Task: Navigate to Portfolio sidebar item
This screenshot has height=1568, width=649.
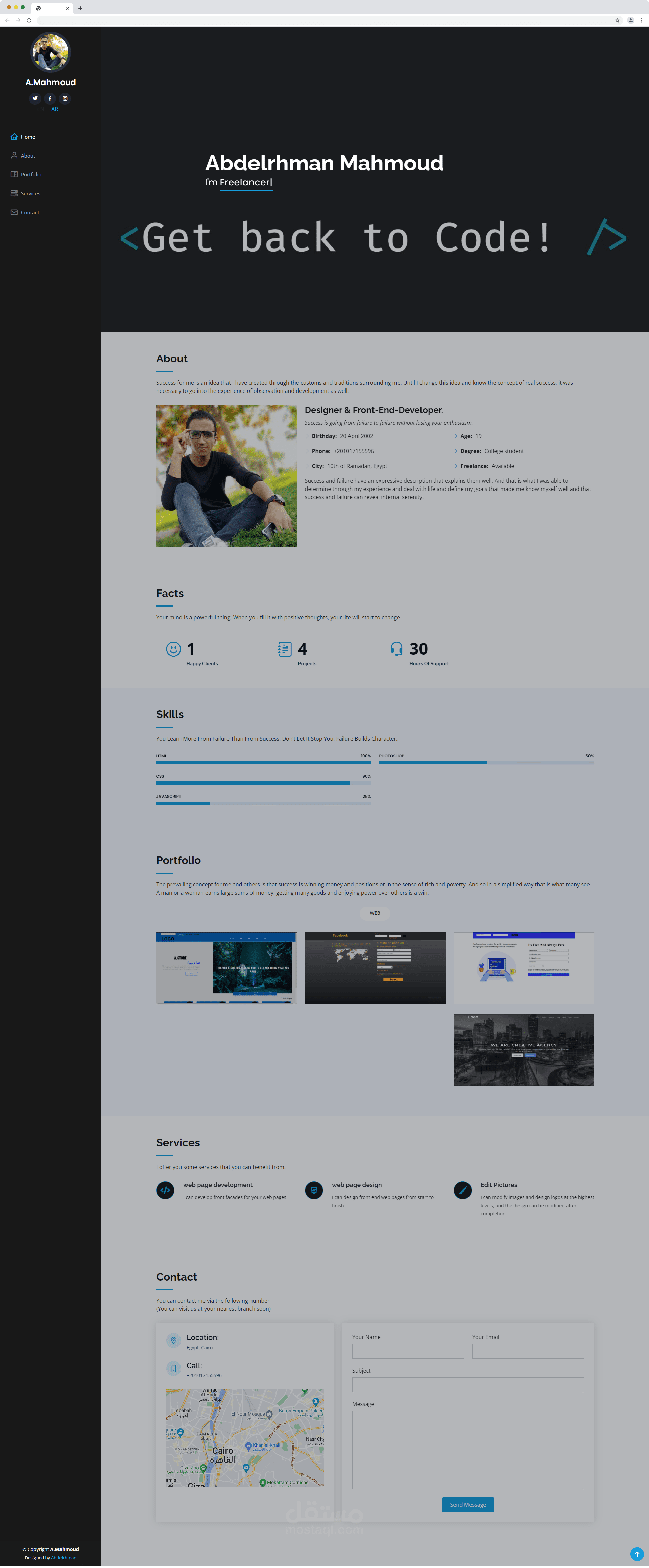Action: coord(30,175)
